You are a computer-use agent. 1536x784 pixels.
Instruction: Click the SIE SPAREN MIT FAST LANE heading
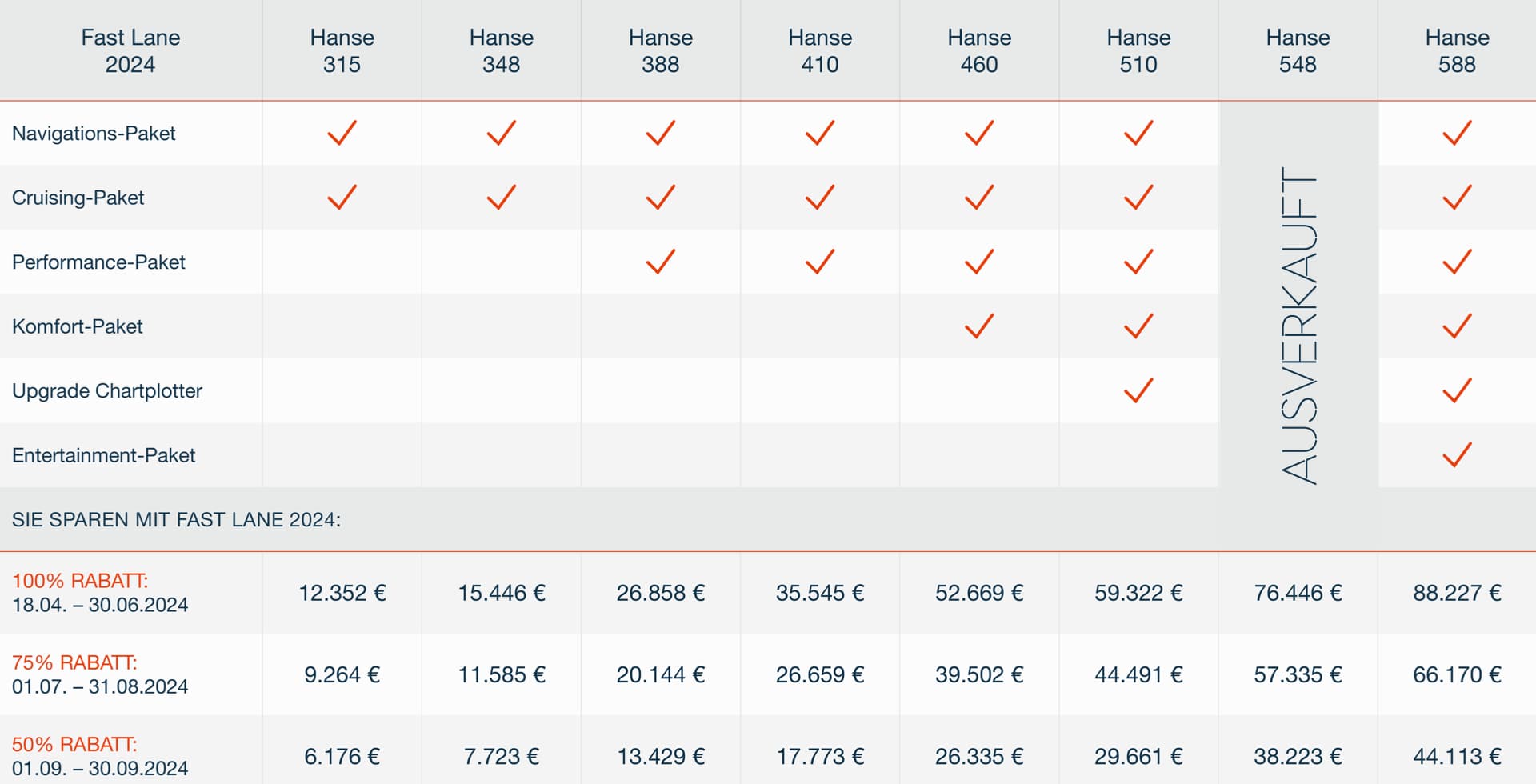pos(176,519)
